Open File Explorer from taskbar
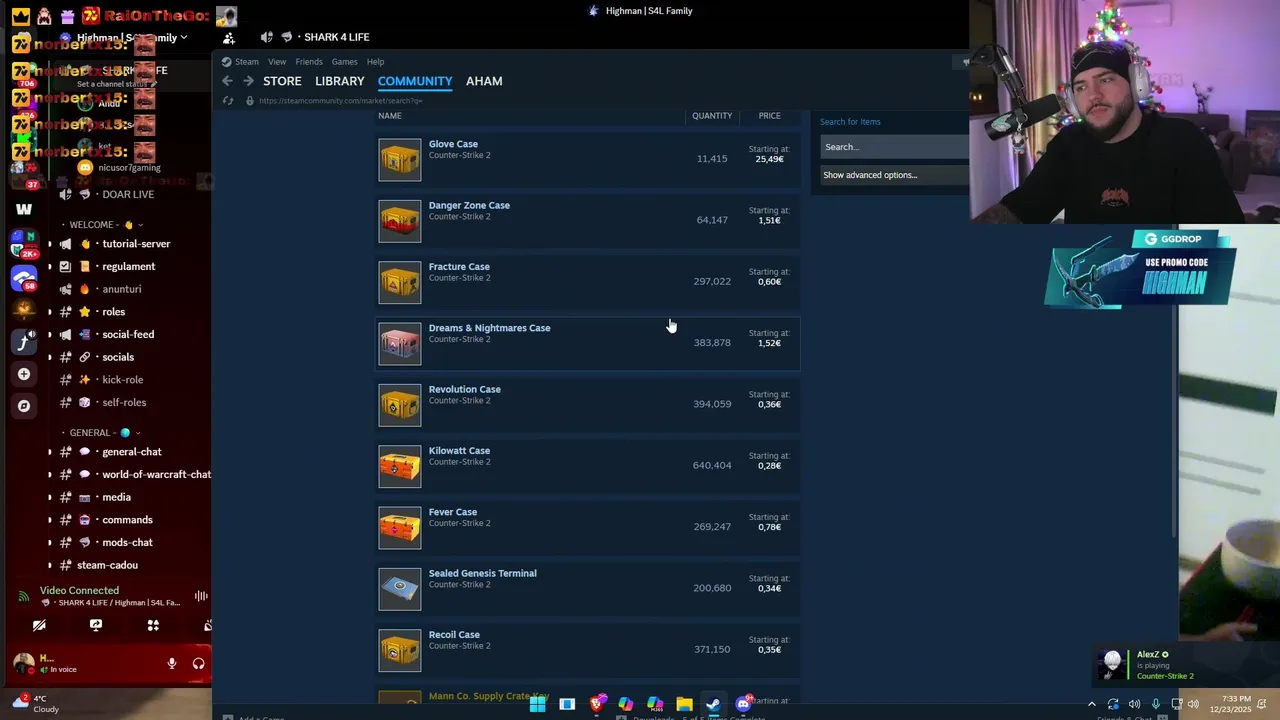 pyautogui.click(x=684, y=704)
